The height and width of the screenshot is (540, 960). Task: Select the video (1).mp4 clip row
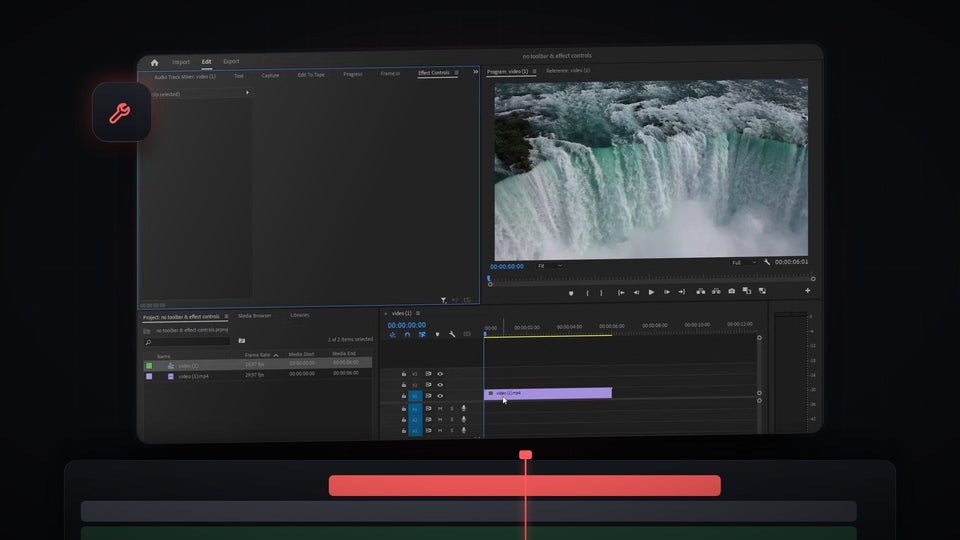(258, 375)
